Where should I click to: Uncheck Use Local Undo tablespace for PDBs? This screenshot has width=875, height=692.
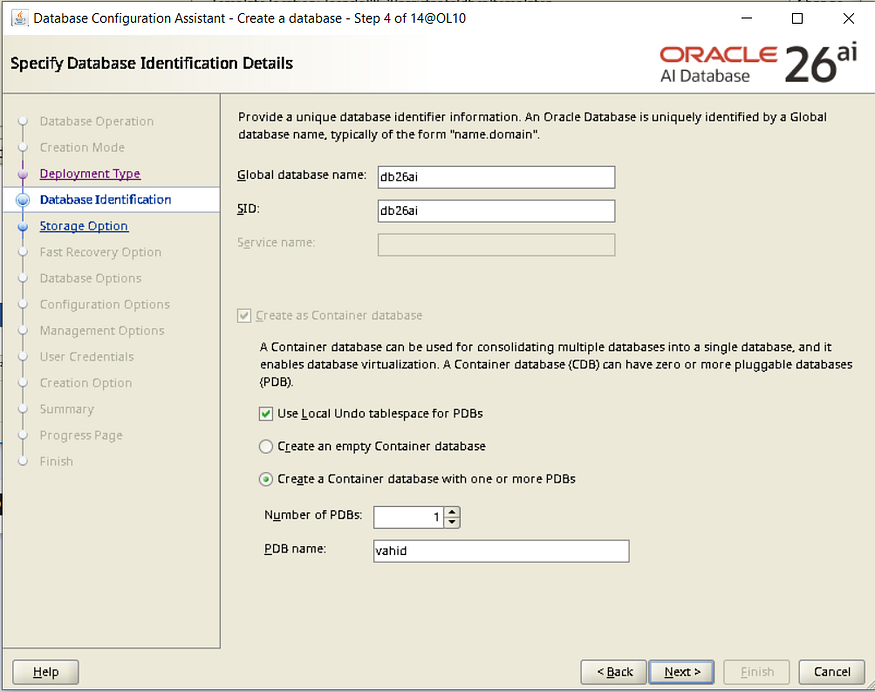(x=266, y=414)
